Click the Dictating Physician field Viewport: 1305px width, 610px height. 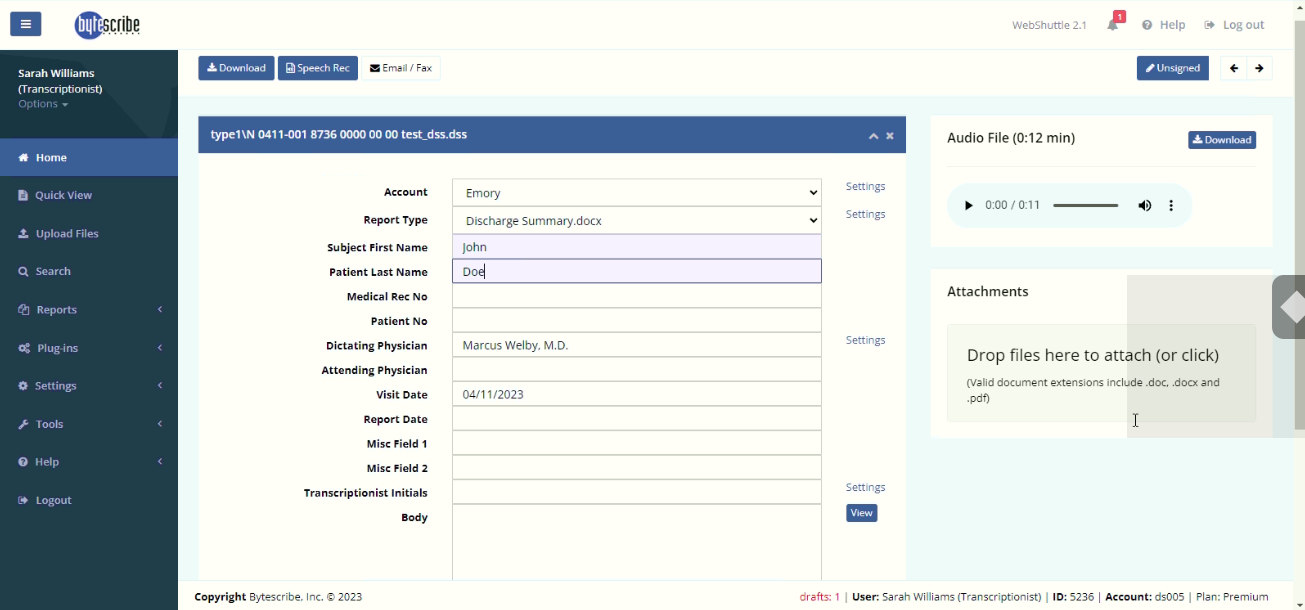[637, 345]
